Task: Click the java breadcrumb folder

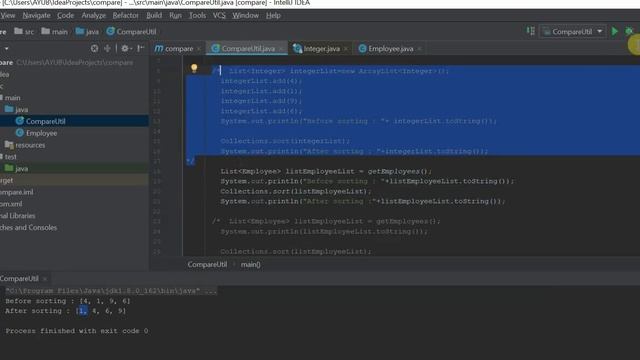Action: 87,31
